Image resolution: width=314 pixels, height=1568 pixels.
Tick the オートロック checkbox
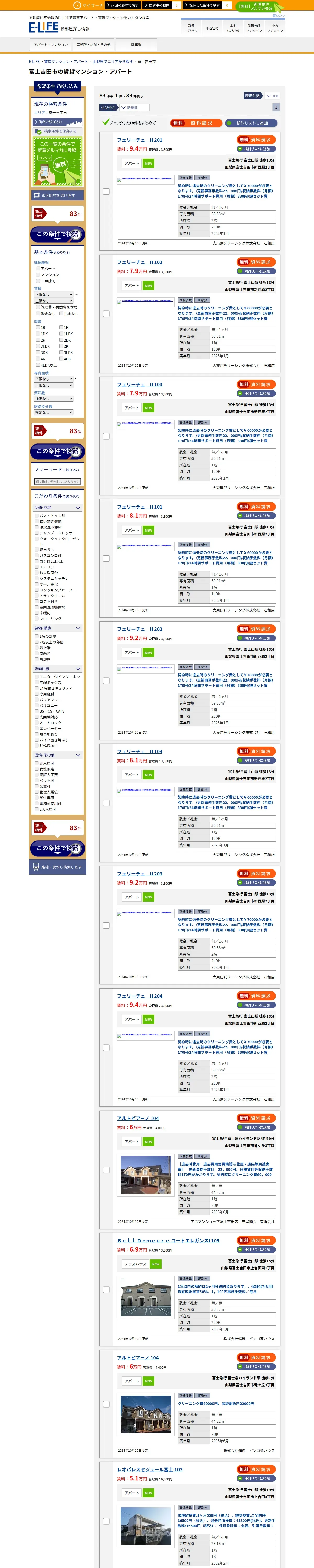coord(37,723)
